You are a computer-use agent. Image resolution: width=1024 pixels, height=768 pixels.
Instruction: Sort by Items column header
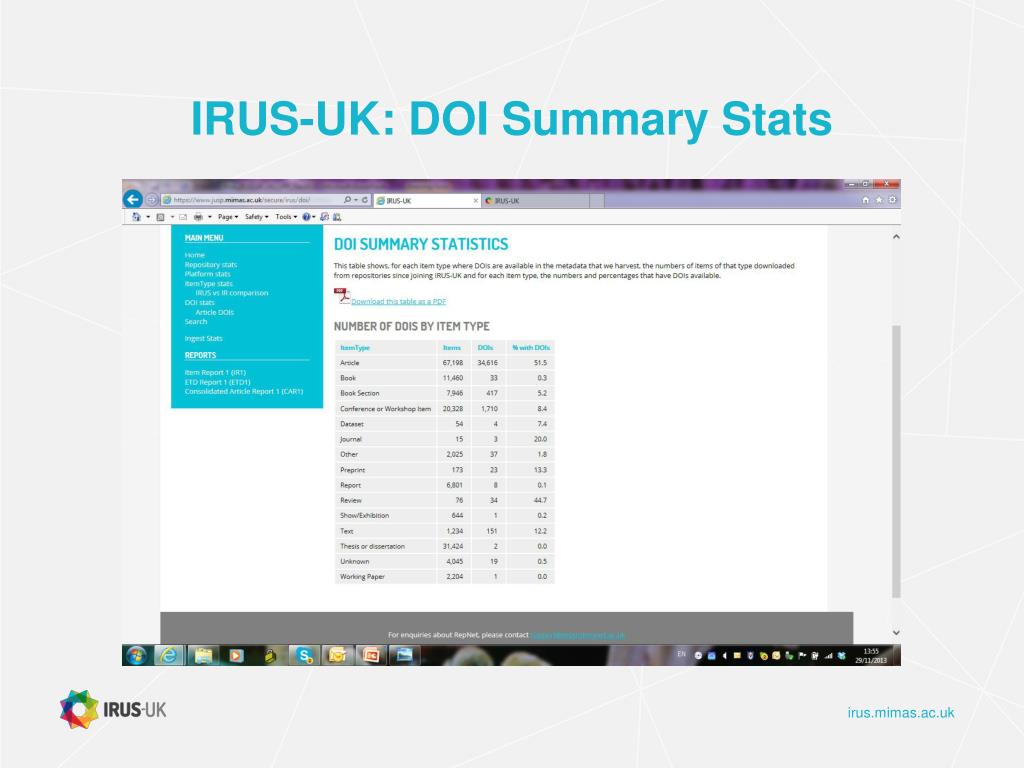tap(452, 347)
